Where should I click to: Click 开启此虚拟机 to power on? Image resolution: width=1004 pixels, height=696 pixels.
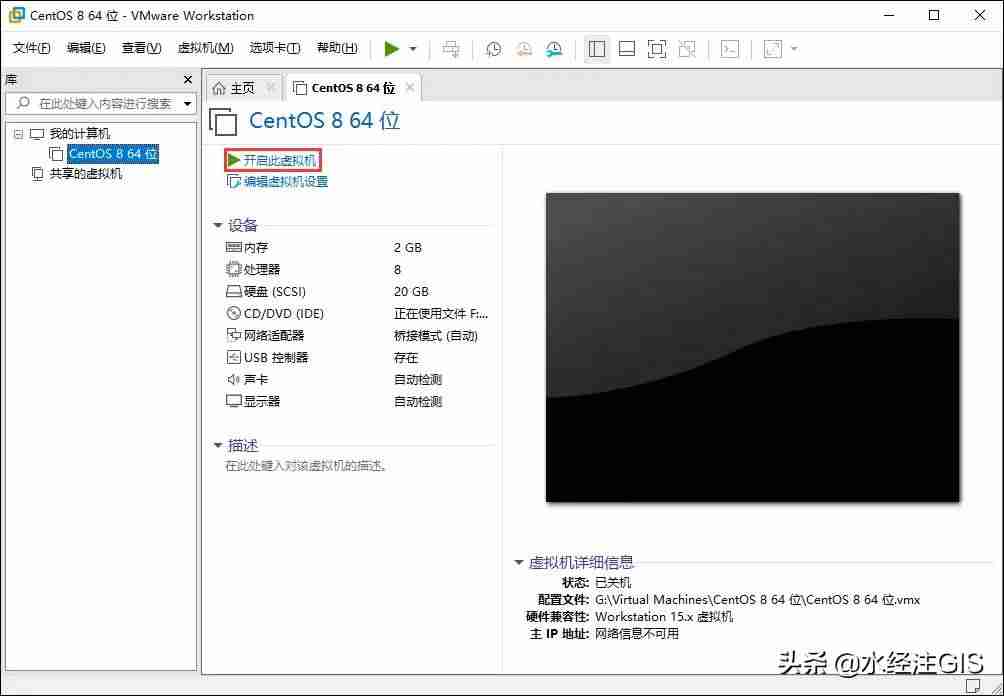click(272, 160)
